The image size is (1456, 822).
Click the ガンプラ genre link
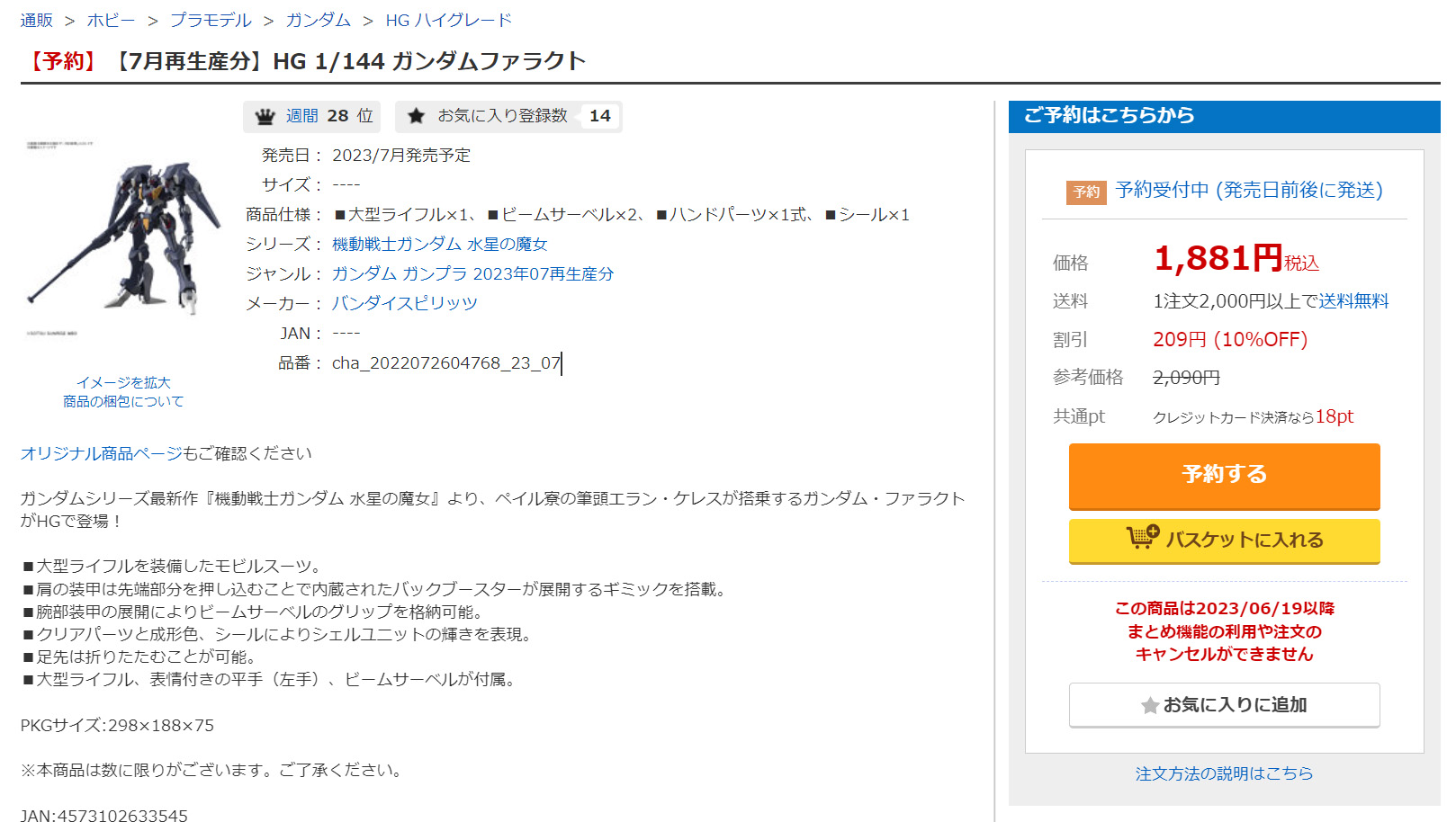[435, 273]
